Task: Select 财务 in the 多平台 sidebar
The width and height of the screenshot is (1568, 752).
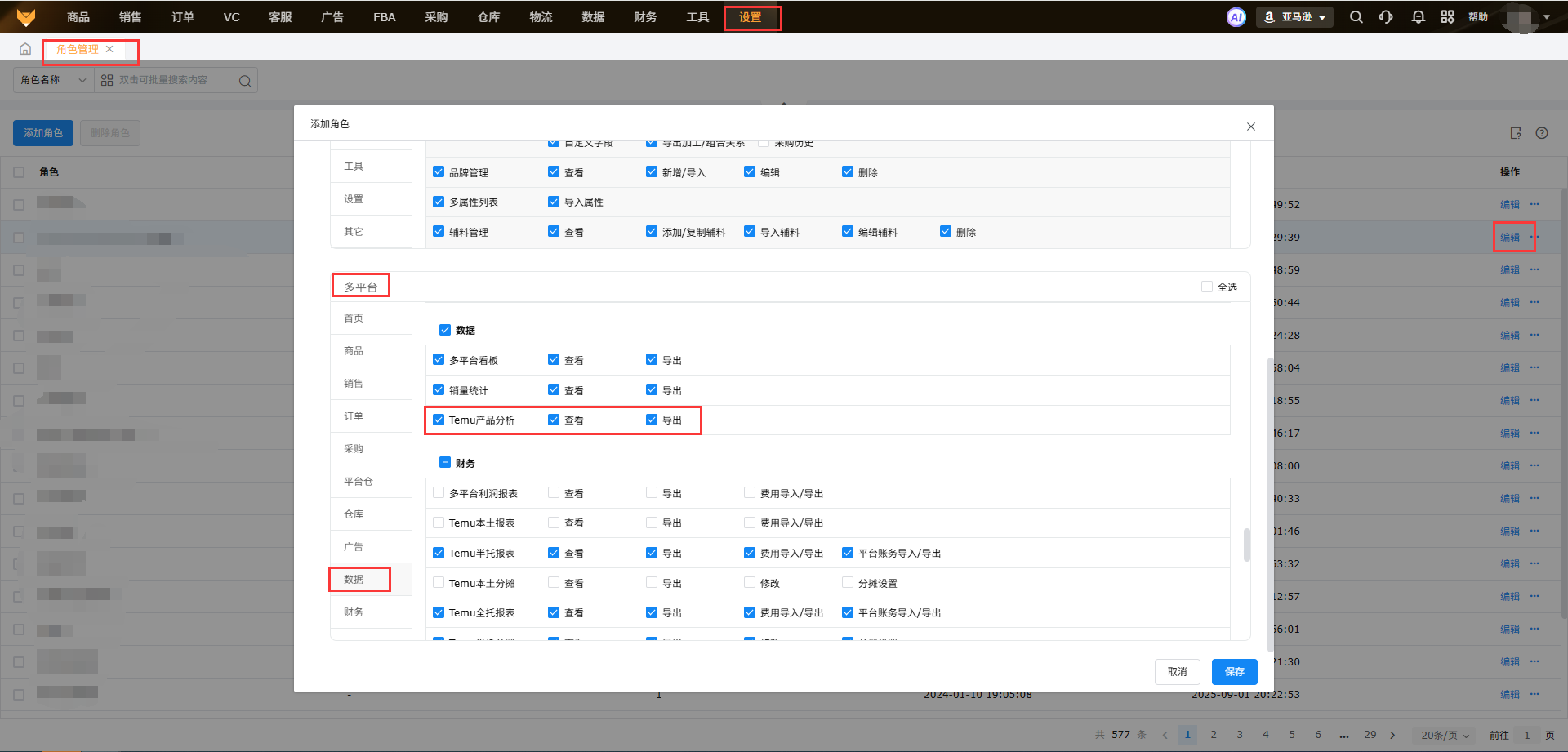Action: pos(372,612)
